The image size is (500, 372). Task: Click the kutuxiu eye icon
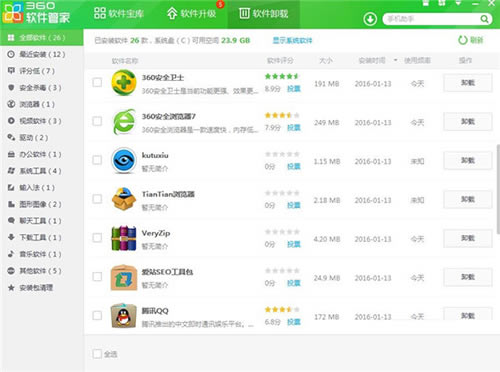coord(124,160)
